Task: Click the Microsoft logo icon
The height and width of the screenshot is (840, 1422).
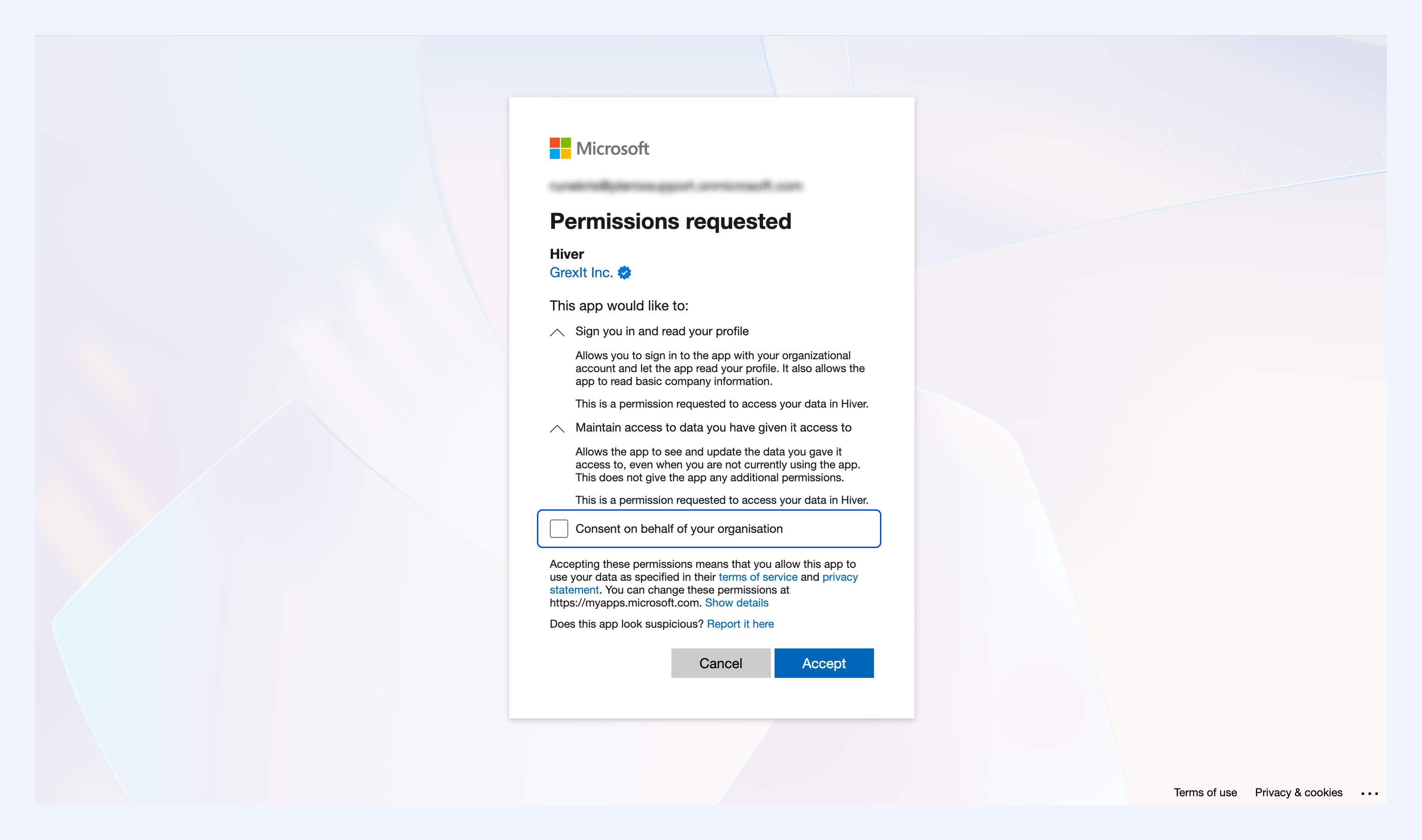Action: tap(559, 148)
